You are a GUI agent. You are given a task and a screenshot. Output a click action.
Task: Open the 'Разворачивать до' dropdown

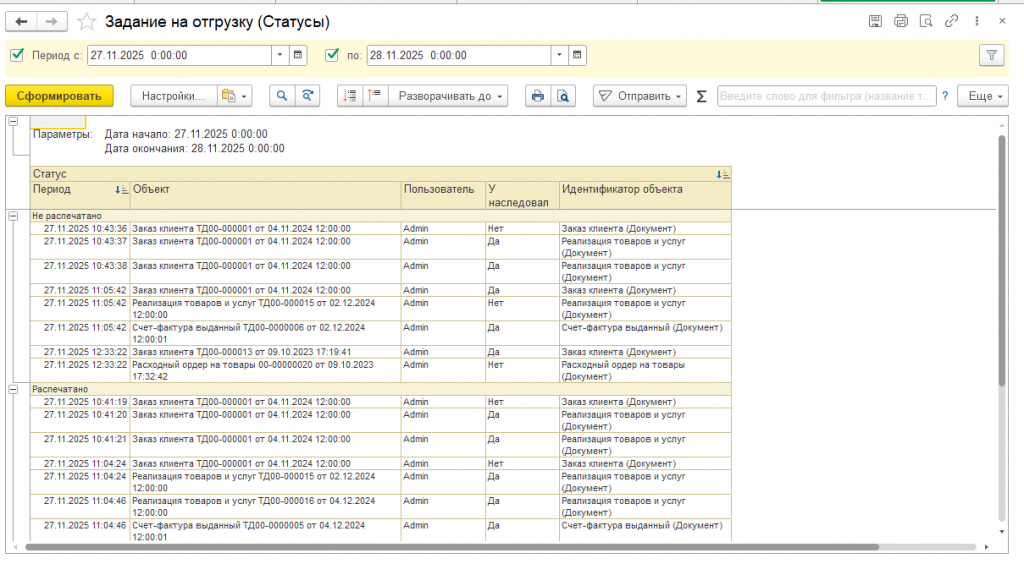[x=448, y=96]
